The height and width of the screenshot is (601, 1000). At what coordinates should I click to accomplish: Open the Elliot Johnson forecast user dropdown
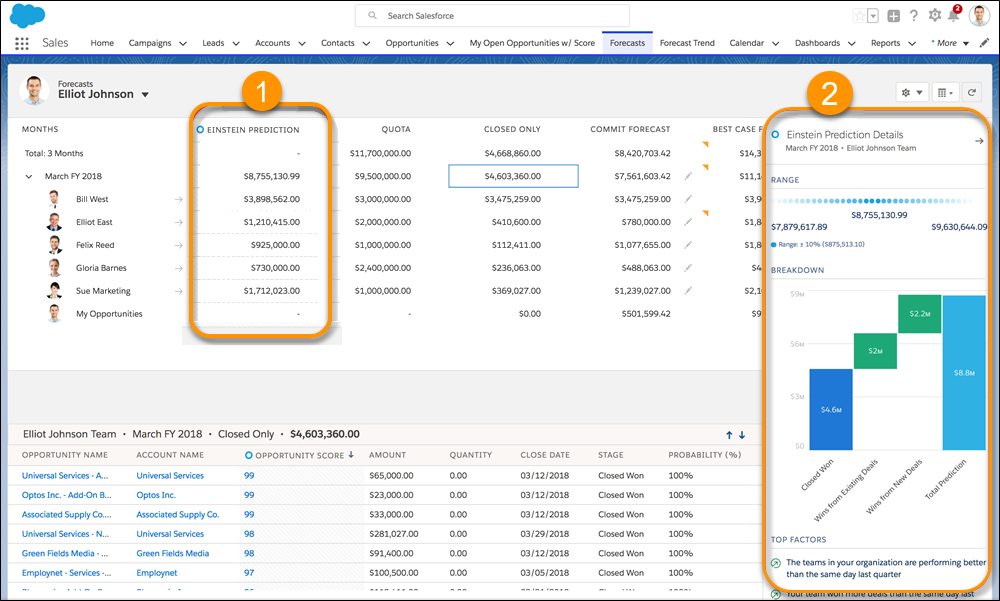[x=145, y=94]
